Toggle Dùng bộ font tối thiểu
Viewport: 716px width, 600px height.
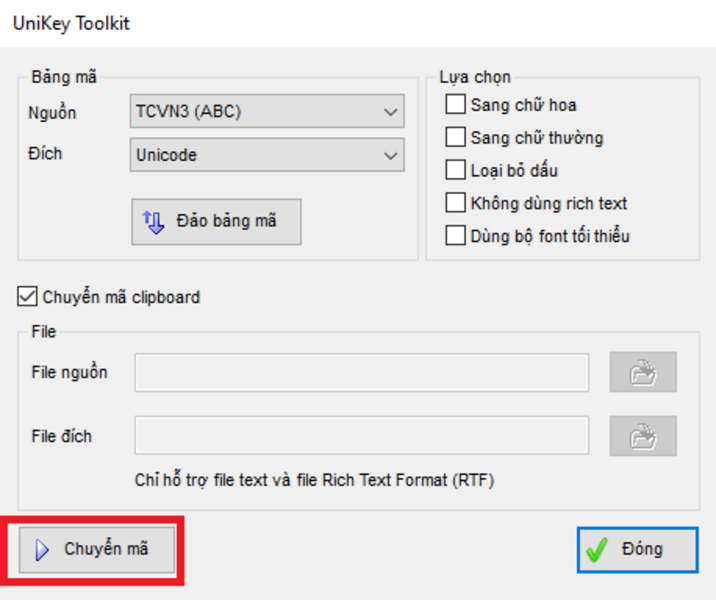point(456,236)
